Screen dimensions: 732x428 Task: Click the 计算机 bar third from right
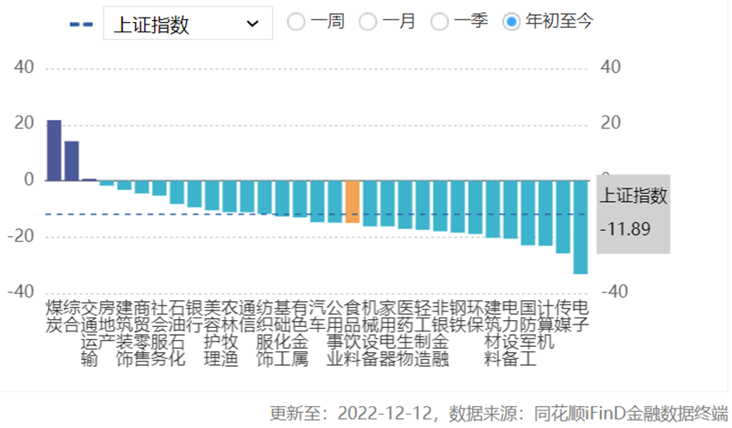[x=545, y=212]
